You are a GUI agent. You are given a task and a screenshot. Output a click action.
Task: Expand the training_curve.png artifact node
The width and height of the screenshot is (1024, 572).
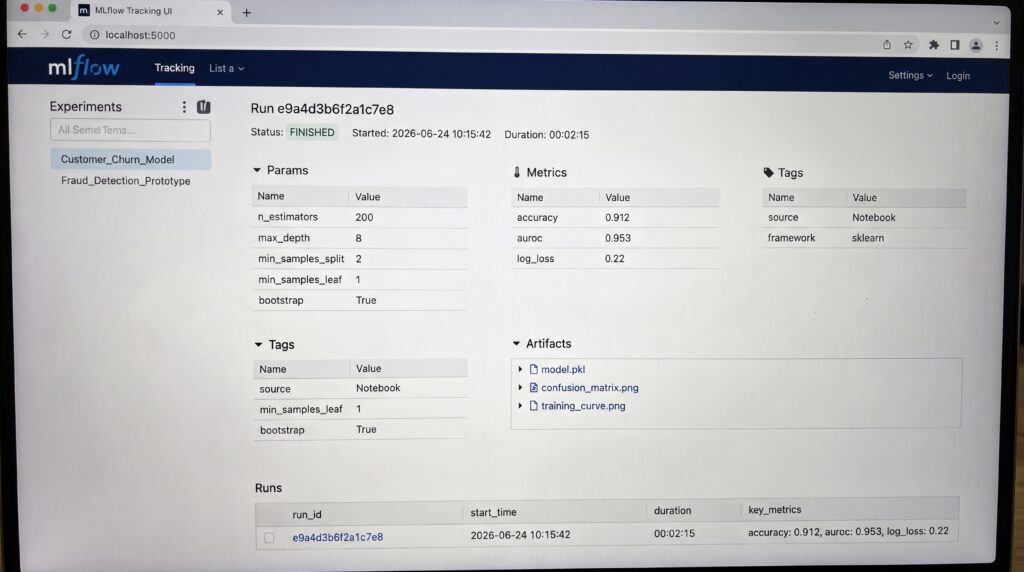pyautogui.click(x=520, y=405)
